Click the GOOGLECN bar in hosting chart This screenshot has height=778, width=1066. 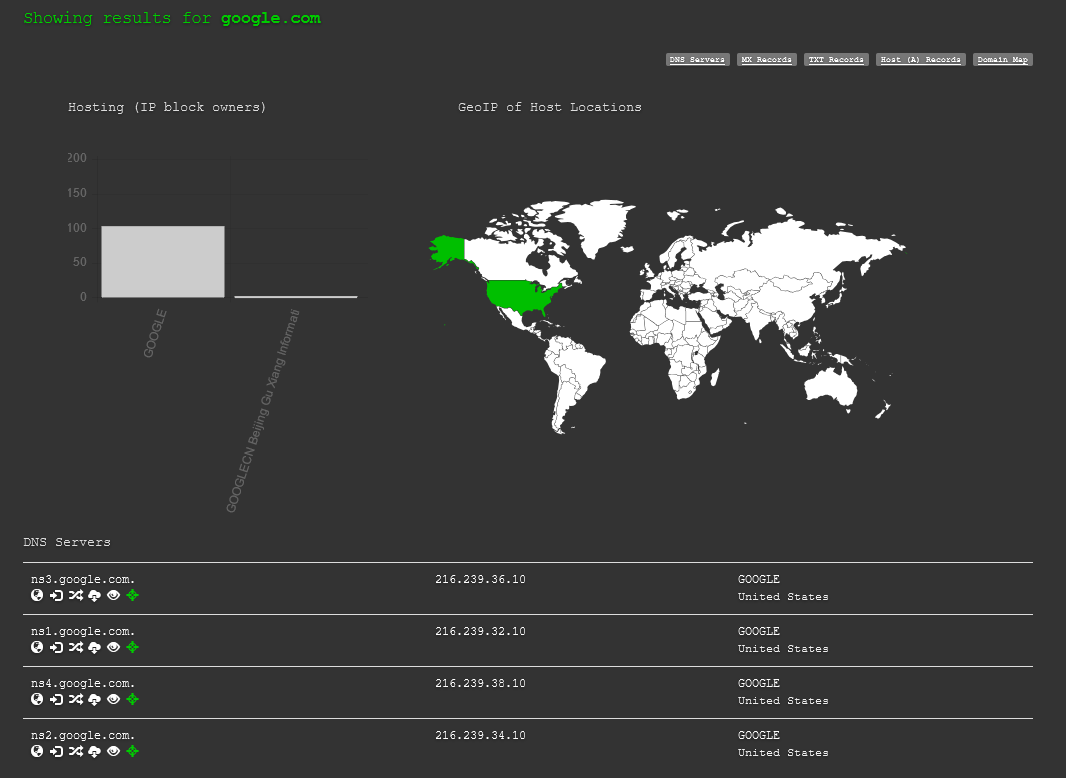(x=296, y=297)
